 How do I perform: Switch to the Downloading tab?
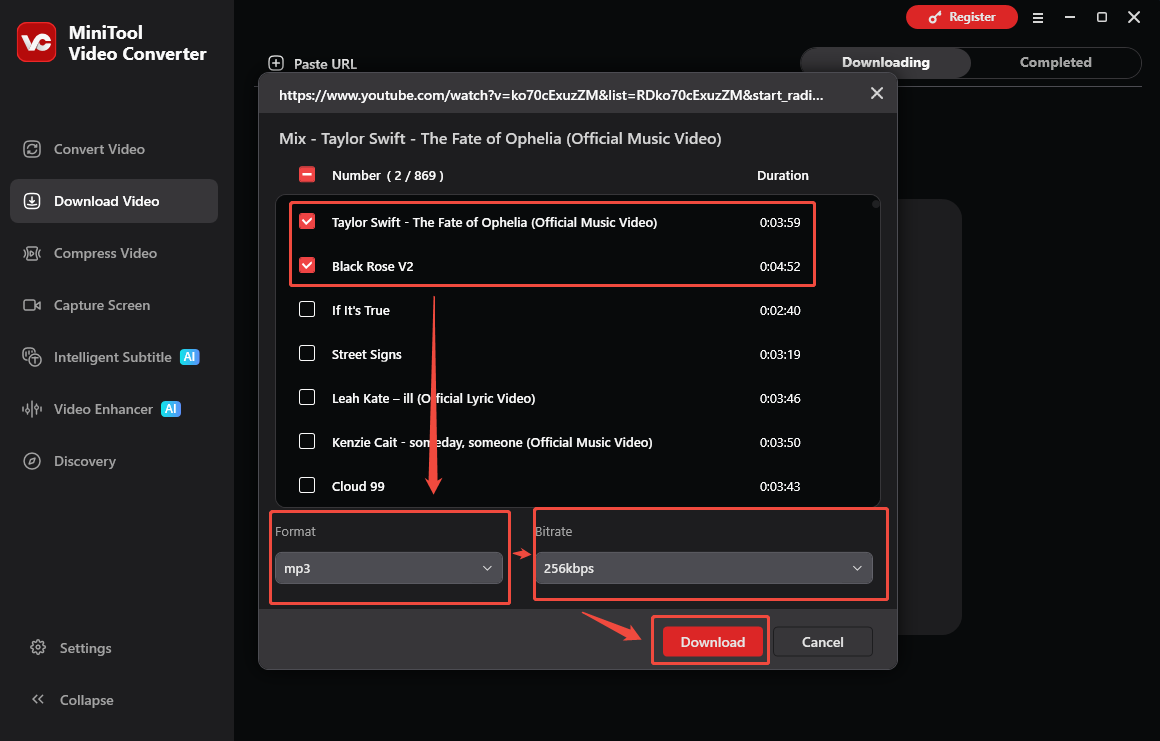tap(886, 63)
